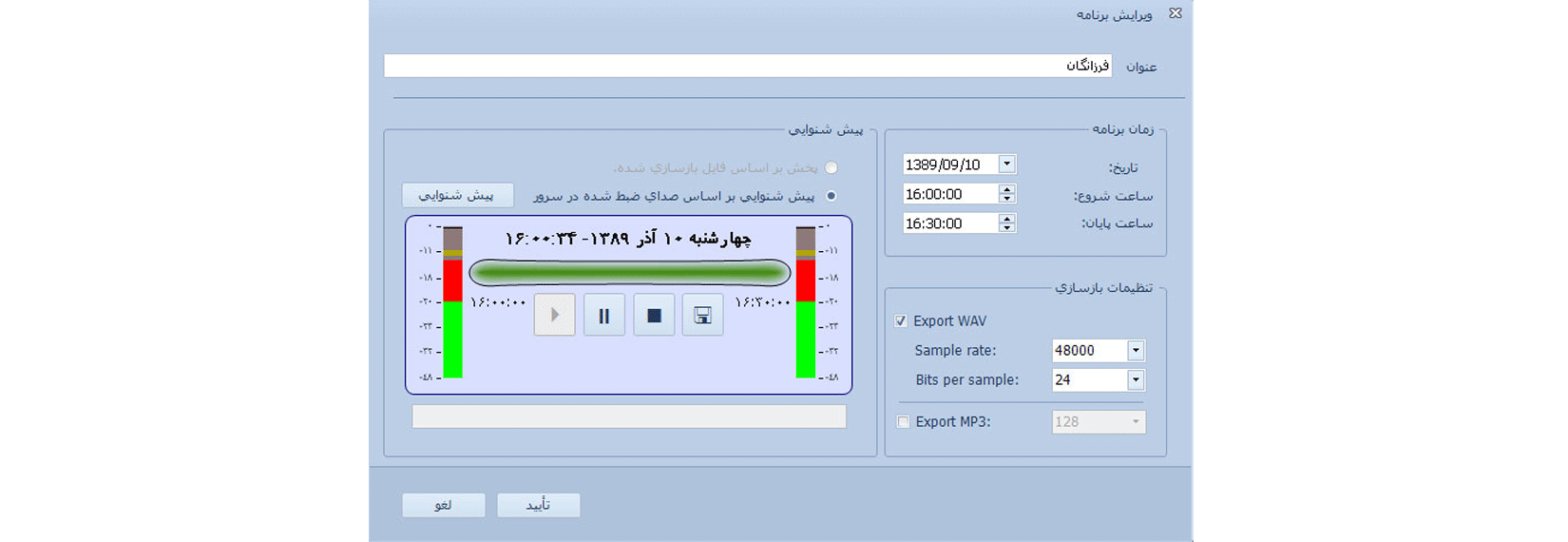
Task: Decrease the end time 16:30:00 with down arrow
Action: click(1007, 228)
